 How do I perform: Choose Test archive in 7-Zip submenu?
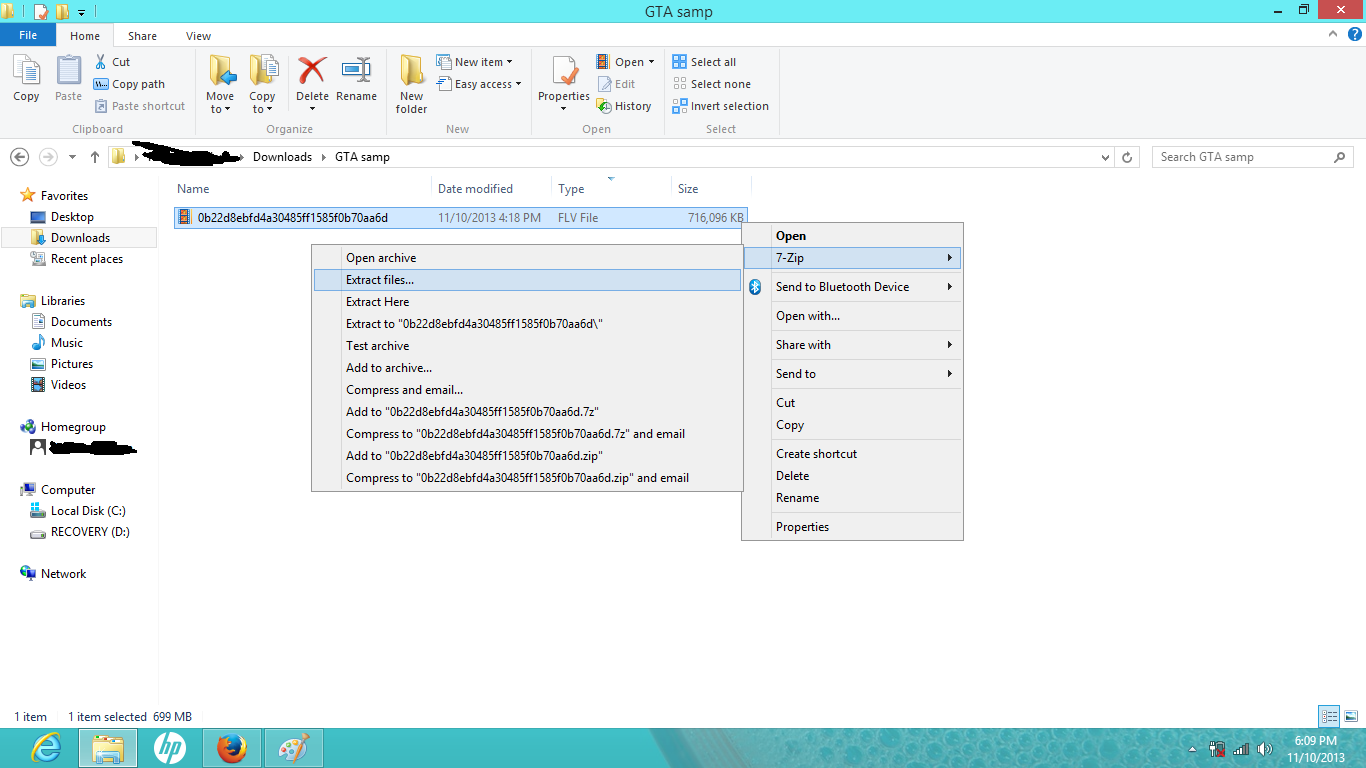pyautogui.click(x=527, y=346)
